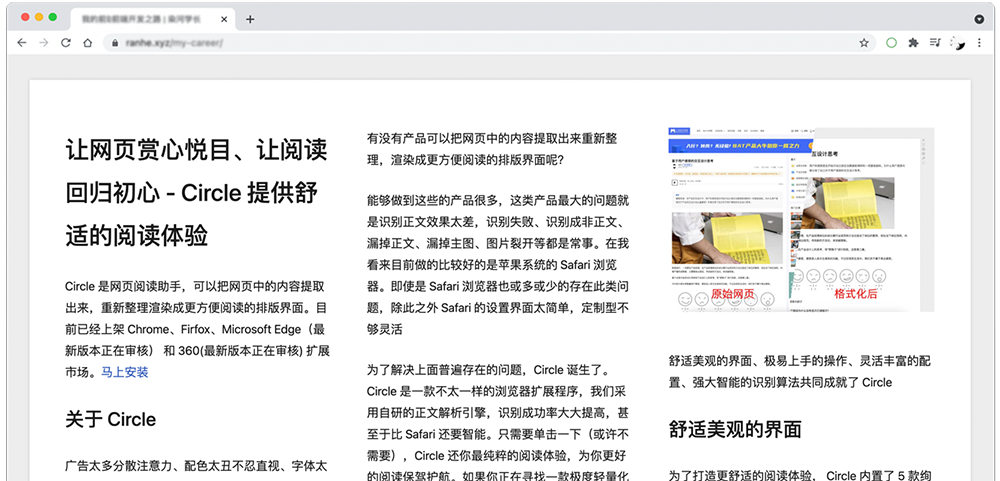The width and height of the screenshot is (1000, 481).
Task: Reload the current page
Action: click(65, 43)
